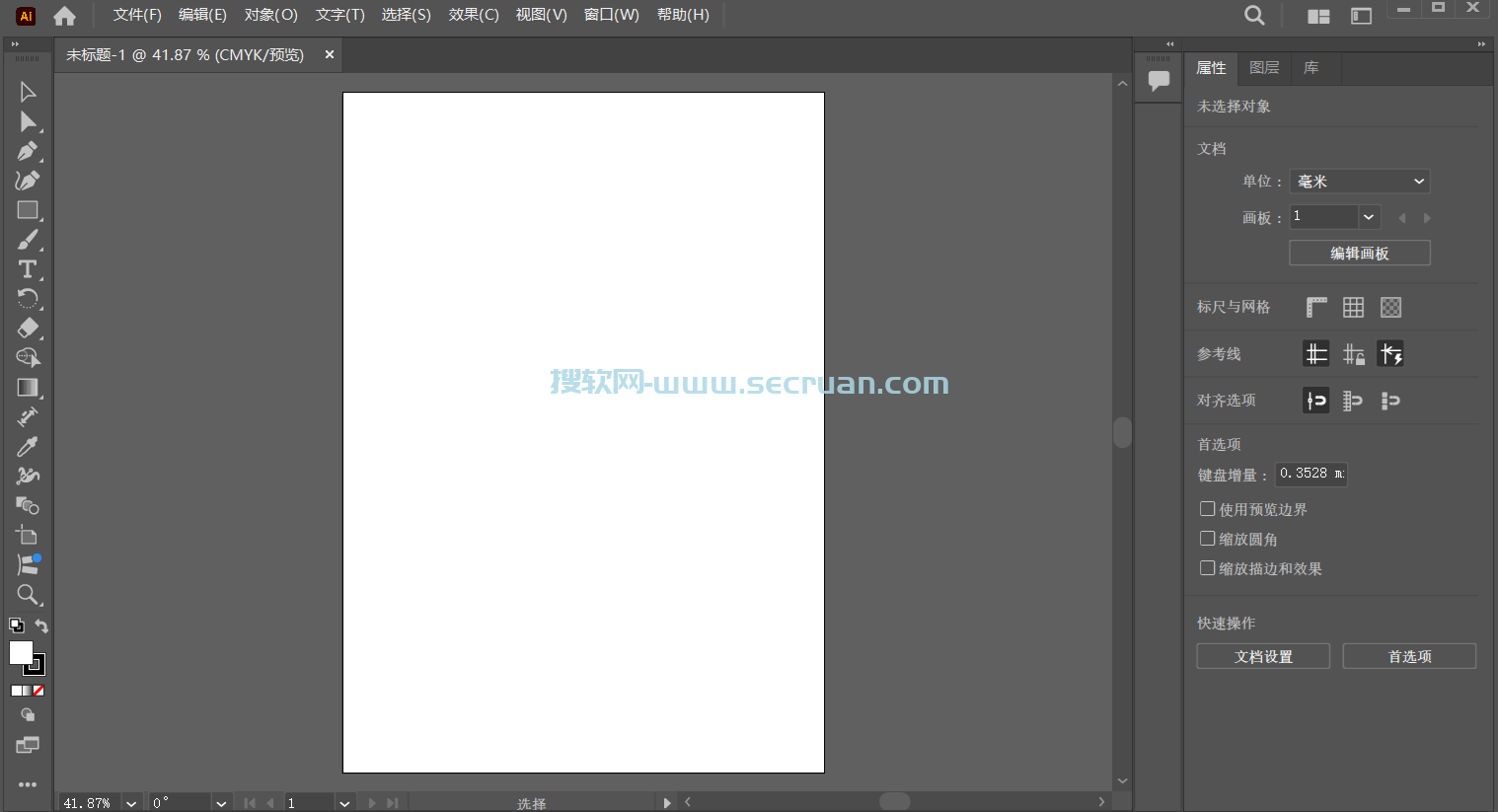Open the 文件(F) menu
Viewport: 1498px width, 812px height.
coord(137,15)
